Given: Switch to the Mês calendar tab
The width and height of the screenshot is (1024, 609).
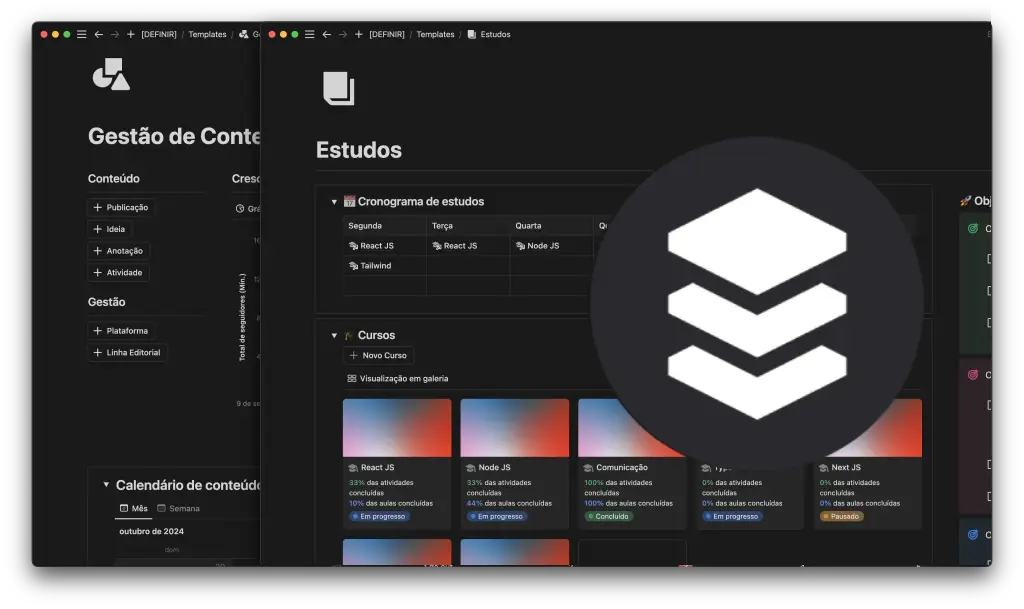Looking at the screenshot, I should click(133, 508).
